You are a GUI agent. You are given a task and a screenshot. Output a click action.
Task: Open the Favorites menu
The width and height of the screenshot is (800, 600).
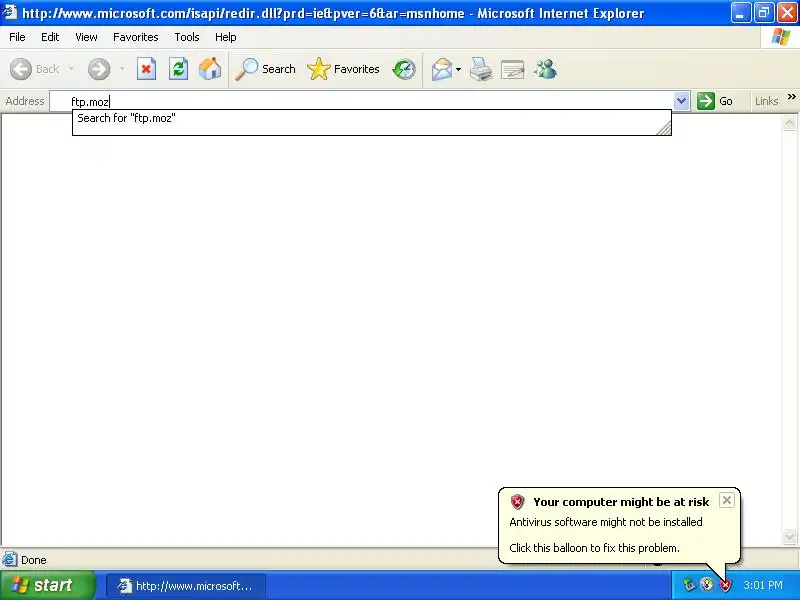[136, 37]
